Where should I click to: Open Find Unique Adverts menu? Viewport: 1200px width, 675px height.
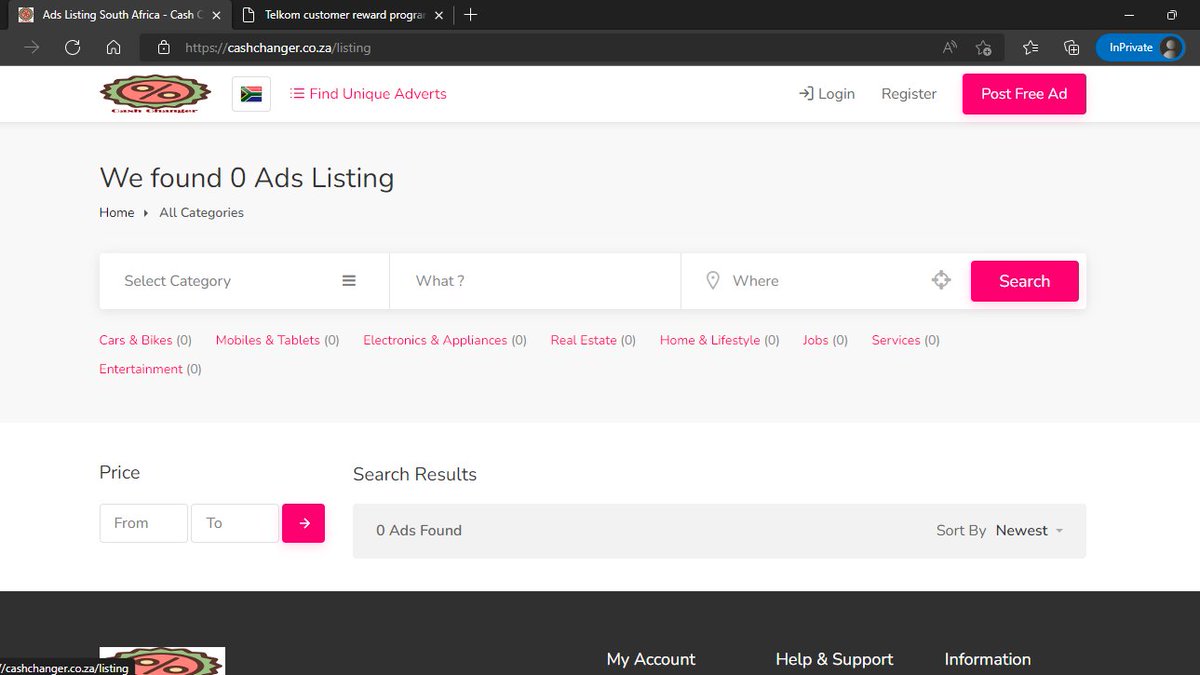368,94
